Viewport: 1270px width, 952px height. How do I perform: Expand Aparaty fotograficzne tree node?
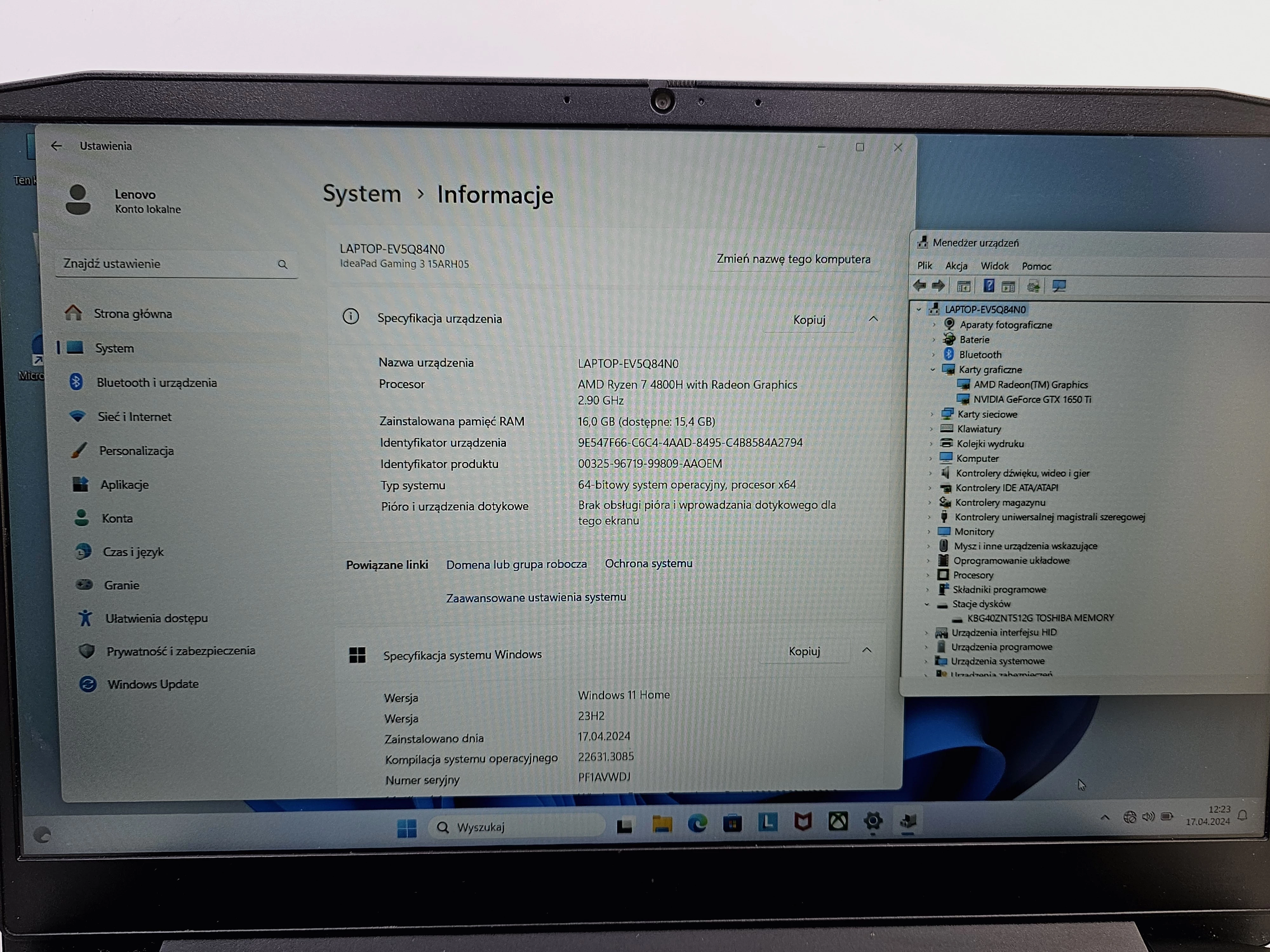pos(933,325)
